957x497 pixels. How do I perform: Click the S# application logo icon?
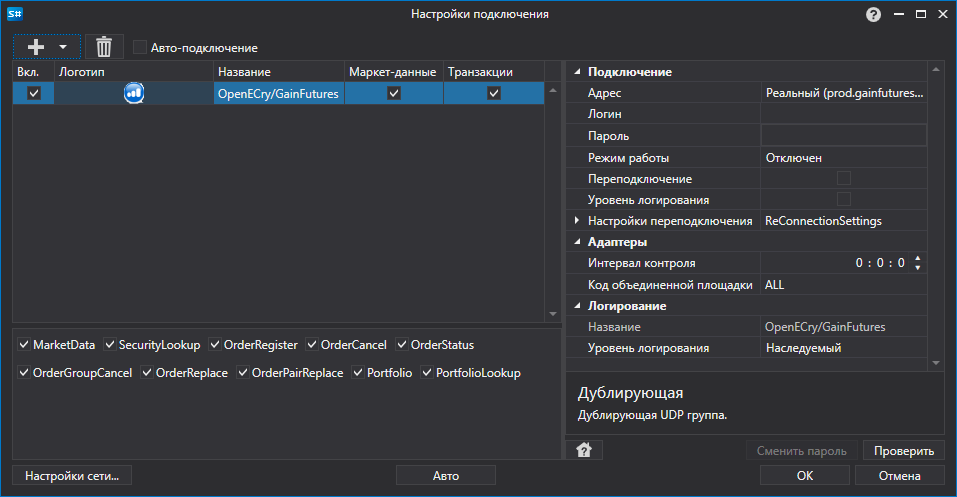click(15, 13)
